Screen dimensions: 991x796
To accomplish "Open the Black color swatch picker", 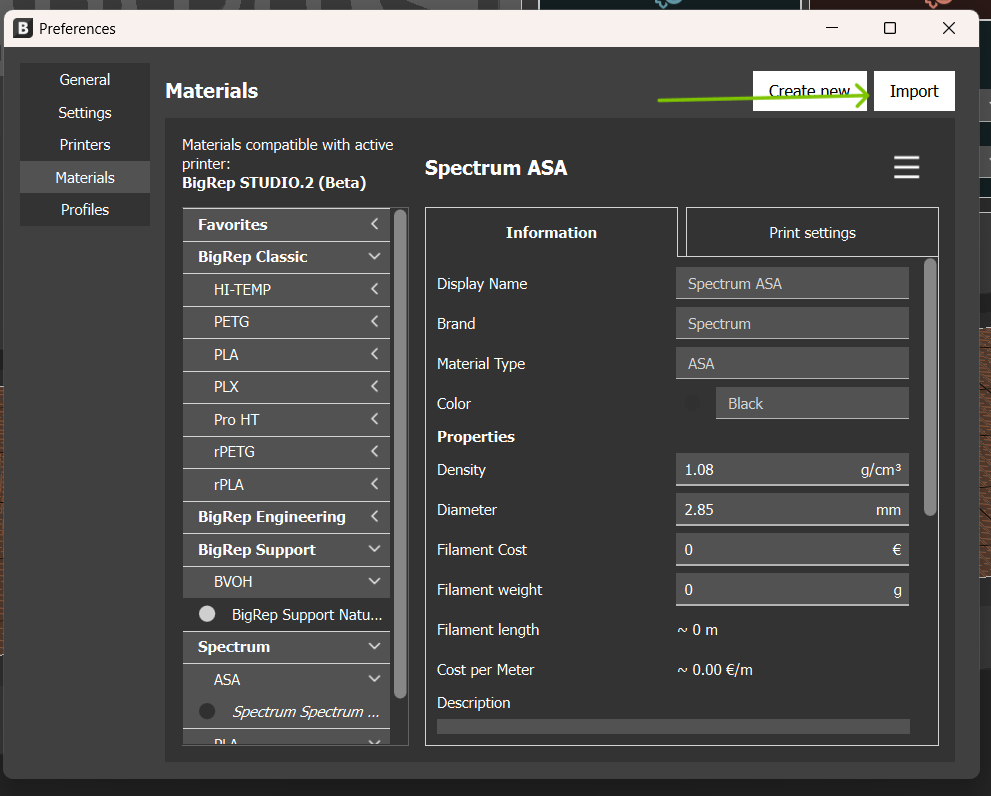I will [x=693, y=403].
